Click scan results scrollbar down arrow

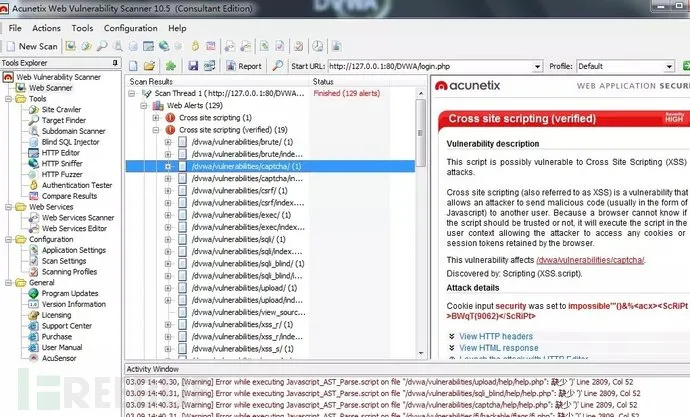(421, 353)
